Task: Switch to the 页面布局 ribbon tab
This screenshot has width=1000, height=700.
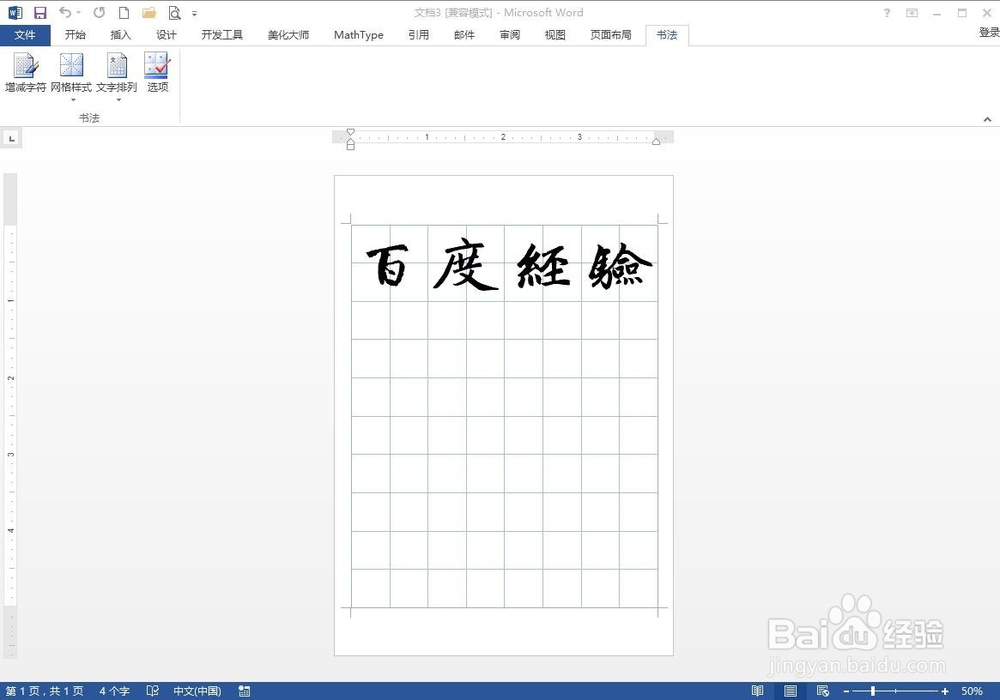Action: click(x=611, y=34)
